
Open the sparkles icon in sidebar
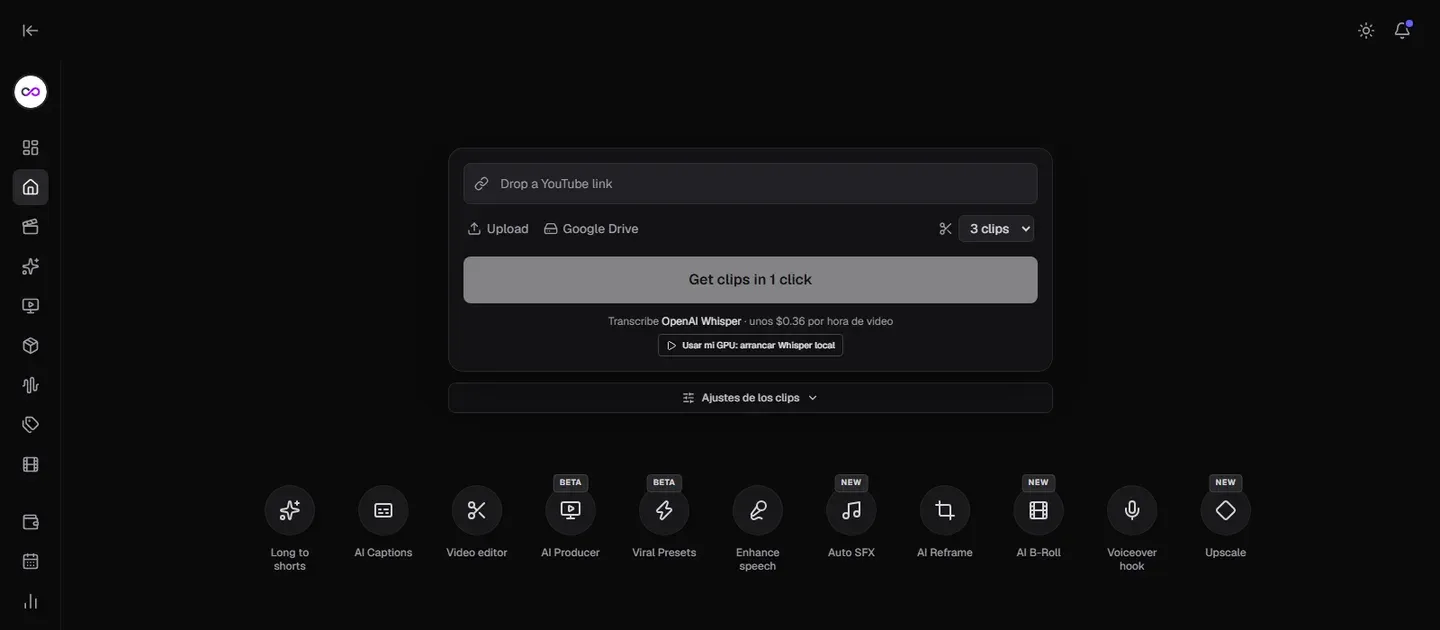pyautogui.click(x=30, y=266)
